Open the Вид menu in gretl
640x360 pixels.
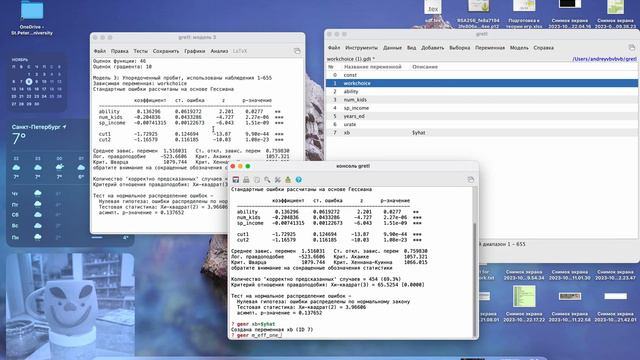point(411,48)
